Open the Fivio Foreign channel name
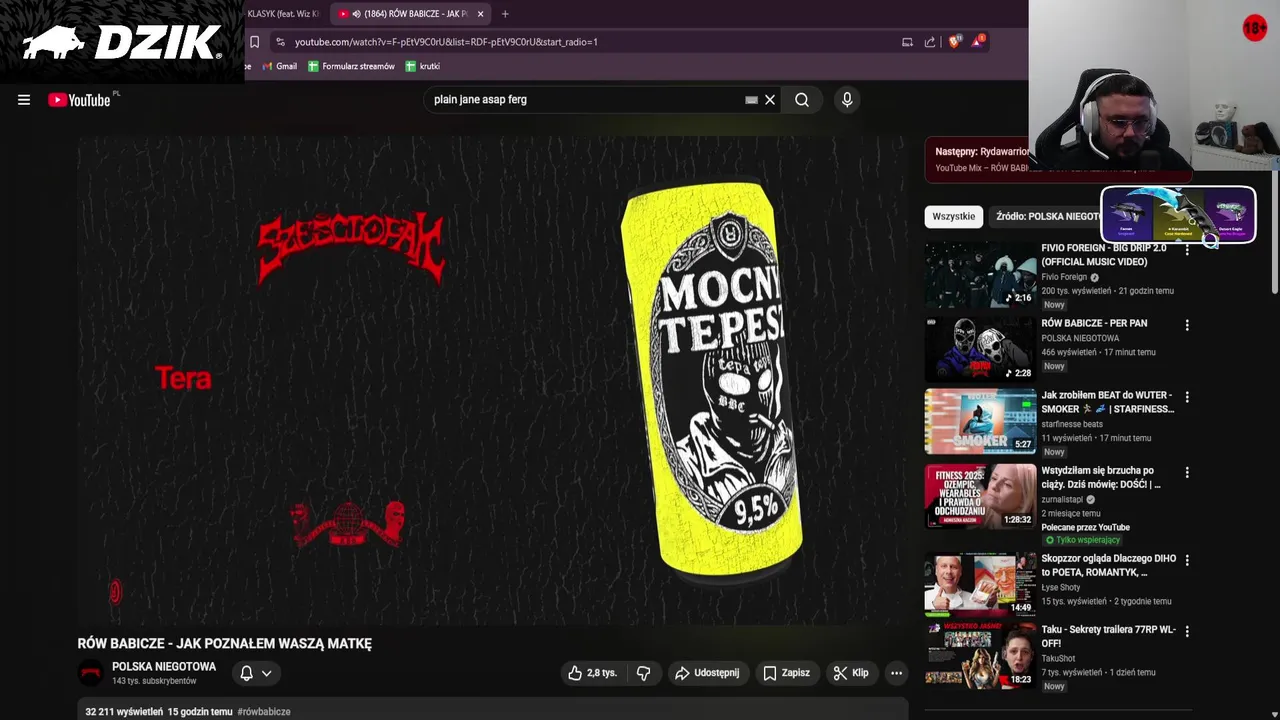Screen dimensions: 1280x720 coord(1064,277)
